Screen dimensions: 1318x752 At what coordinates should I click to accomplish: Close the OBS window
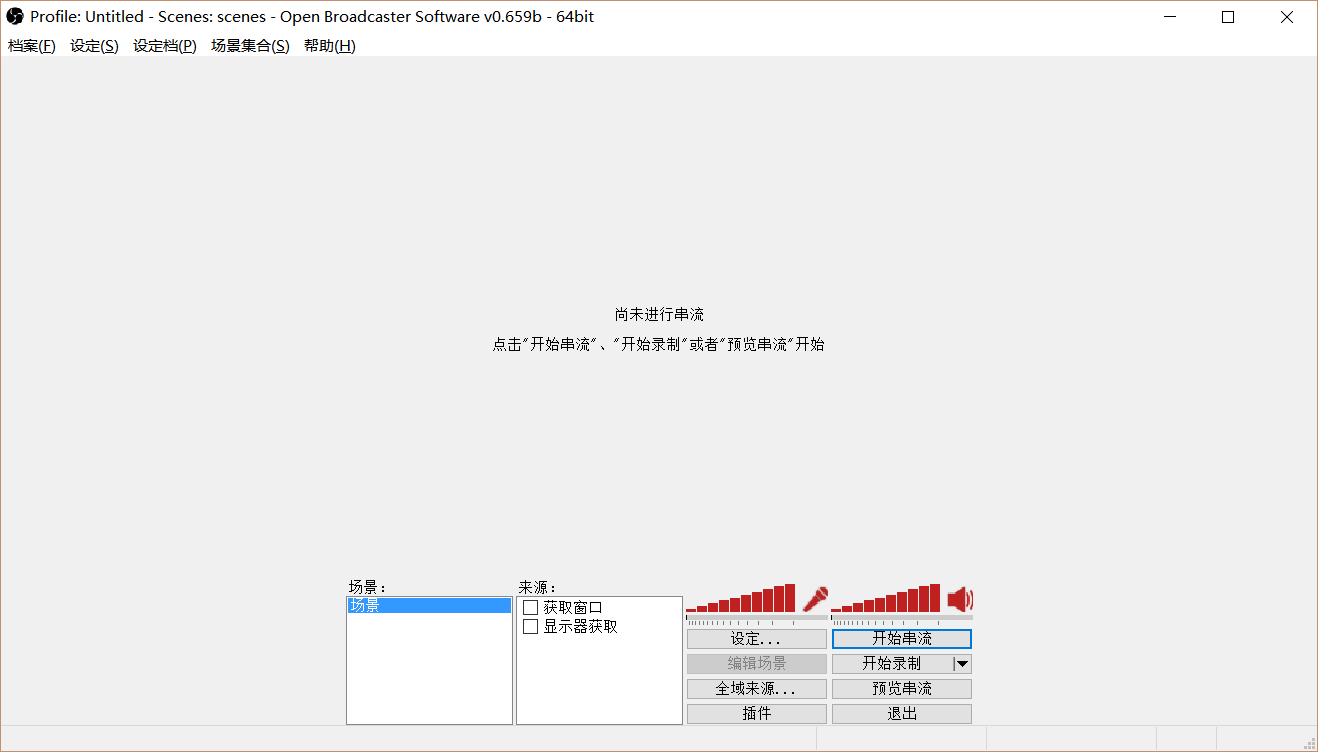click(1287, 17)
